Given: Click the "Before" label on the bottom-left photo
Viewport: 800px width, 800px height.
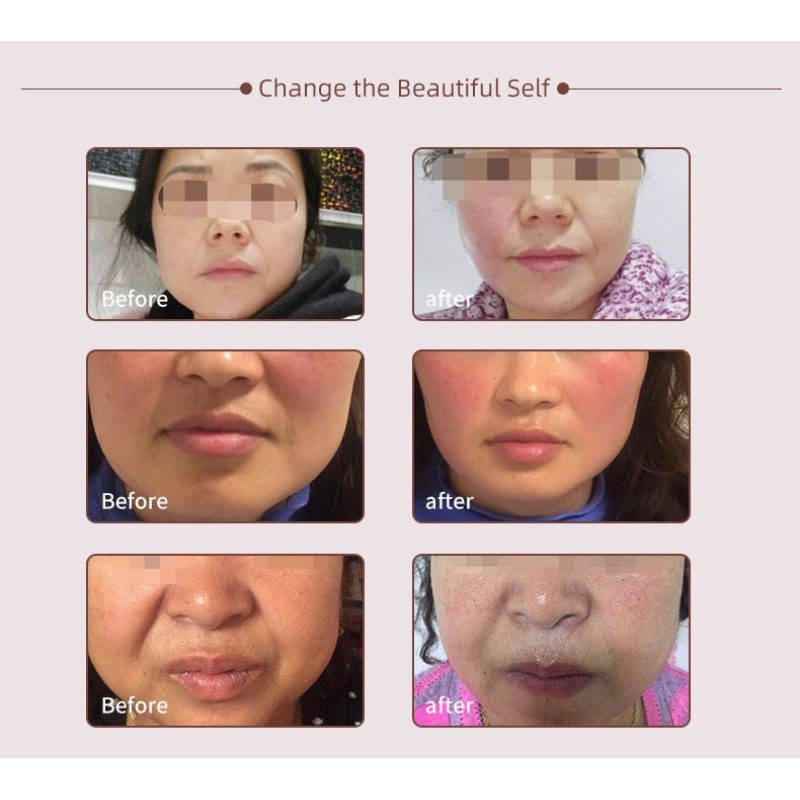Looking at the screenshot, I should (135, 706).
